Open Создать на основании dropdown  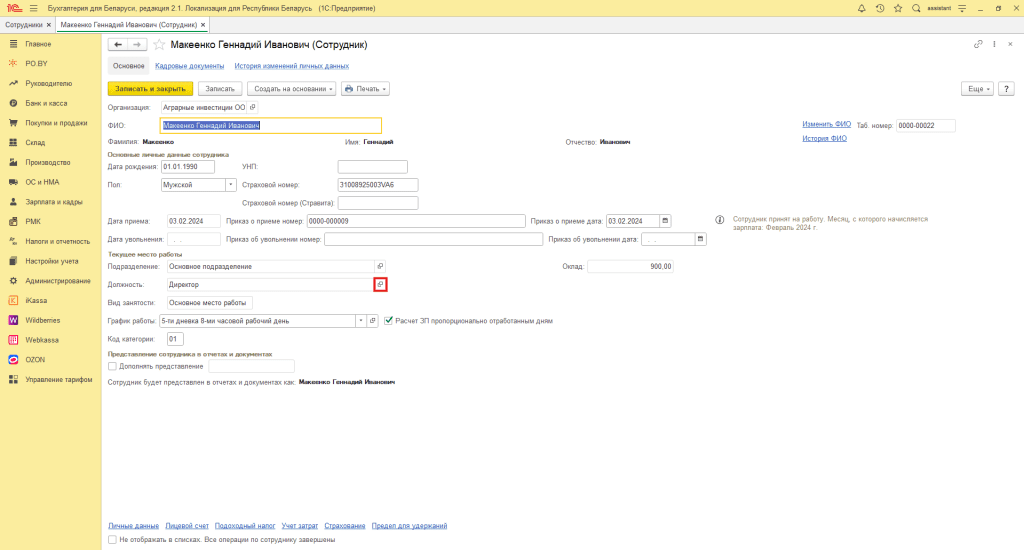[x=291, y=89]
